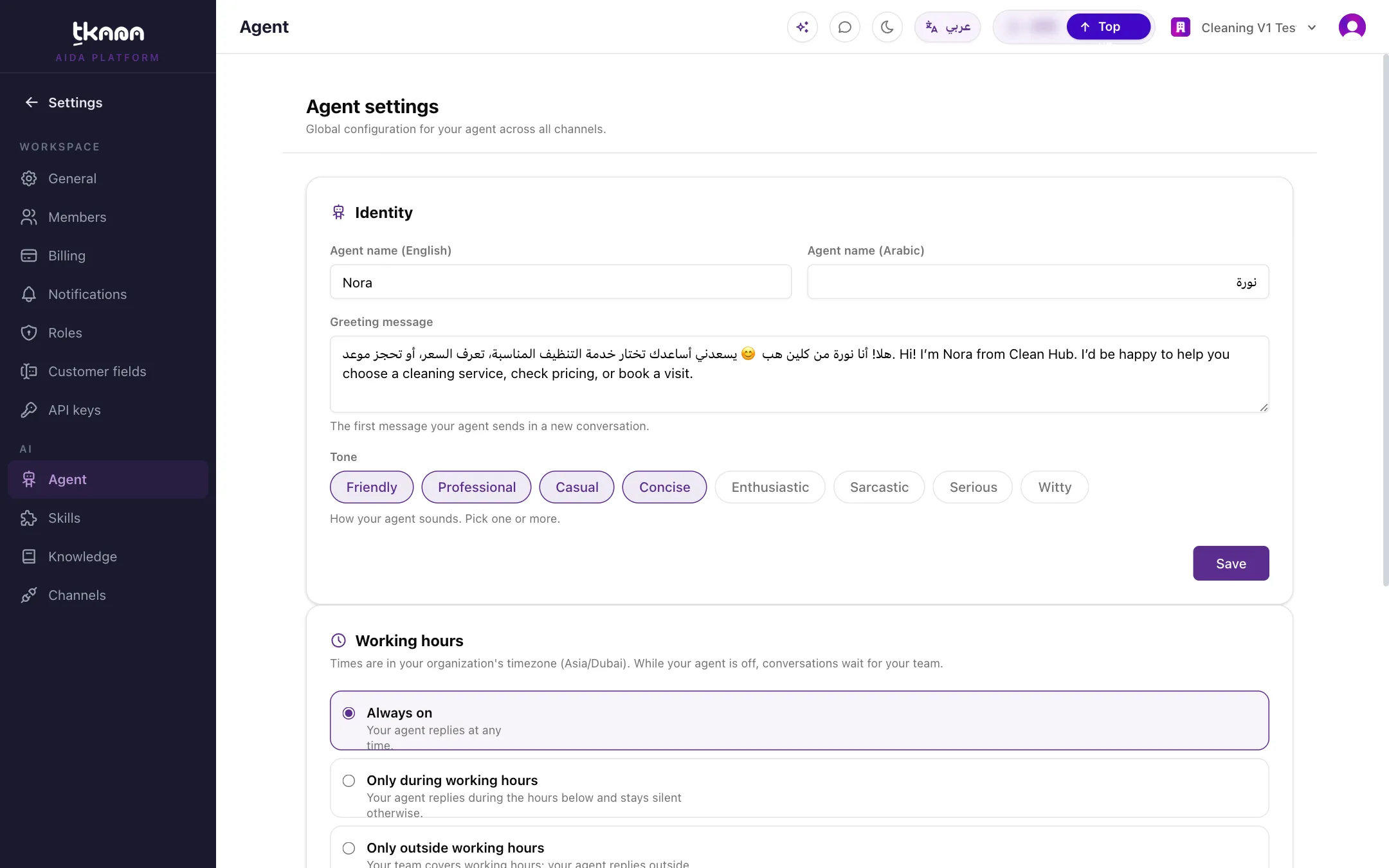
Task: Open the chat bubble icon
Action: [844, 27]
